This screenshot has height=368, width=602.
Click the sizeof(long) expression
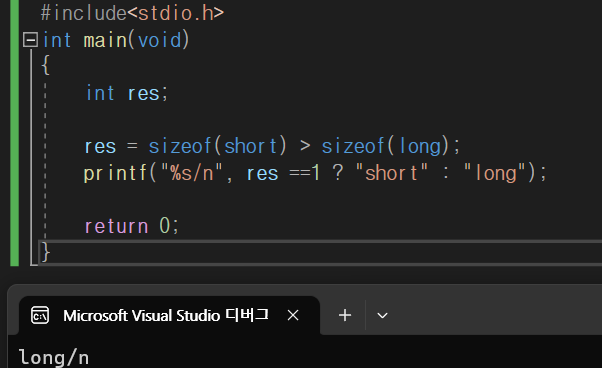click(x=385, y=146)
